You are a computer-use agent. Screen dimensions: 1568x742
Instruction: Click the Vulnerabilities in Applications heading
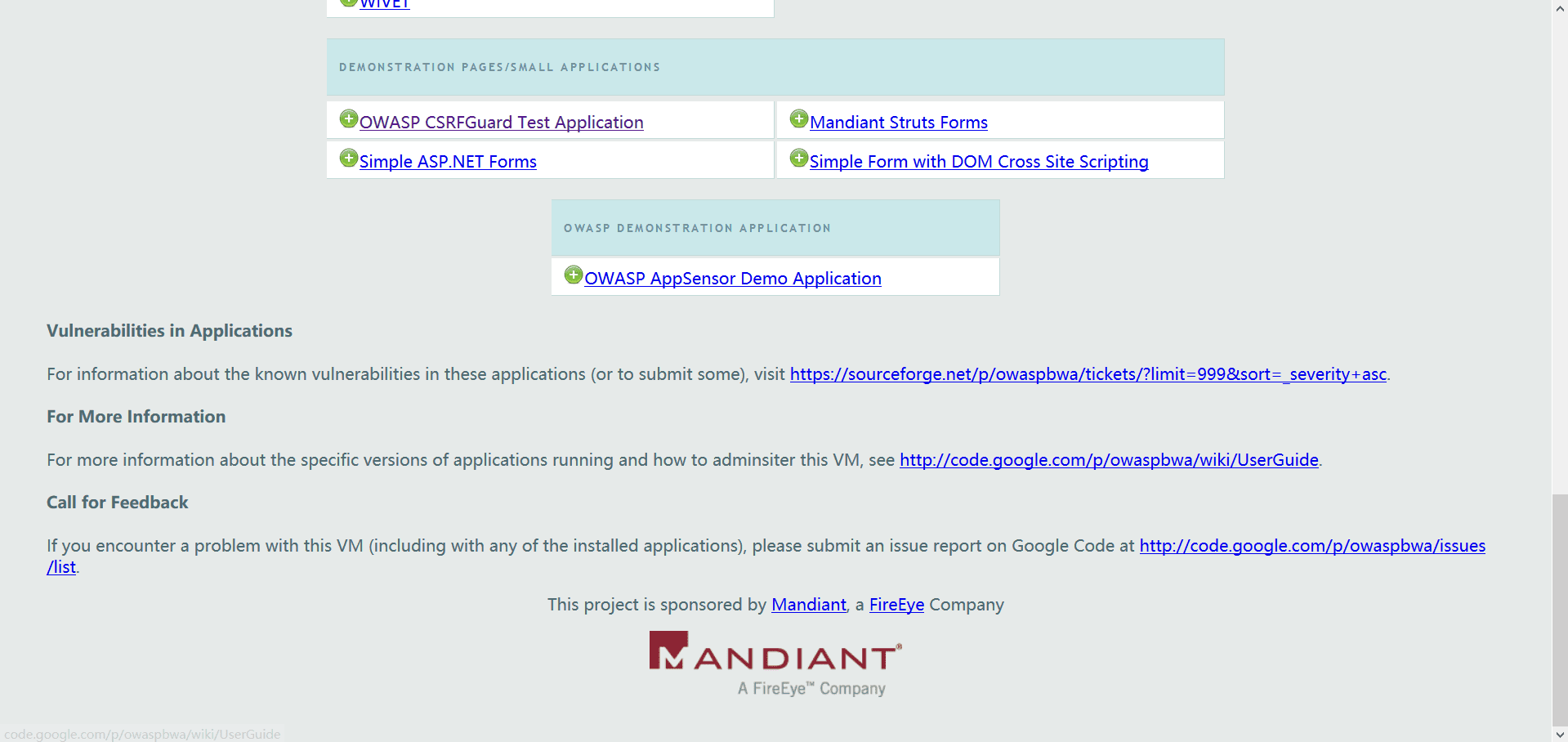click(x=169, y=331)
